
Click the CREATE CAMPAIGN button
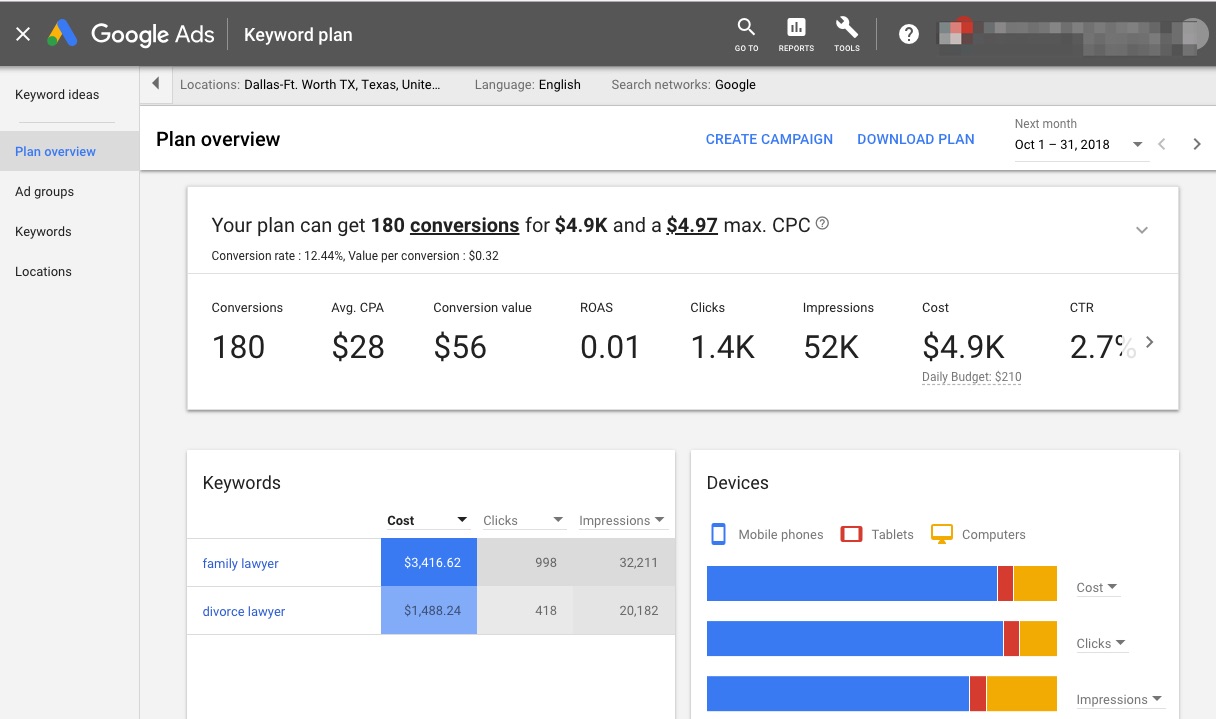click(x=769, y=139)
